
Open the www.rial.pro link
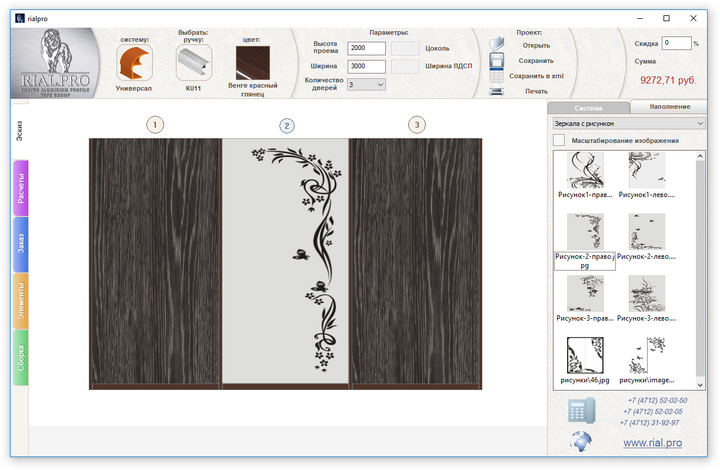[650, 442]
